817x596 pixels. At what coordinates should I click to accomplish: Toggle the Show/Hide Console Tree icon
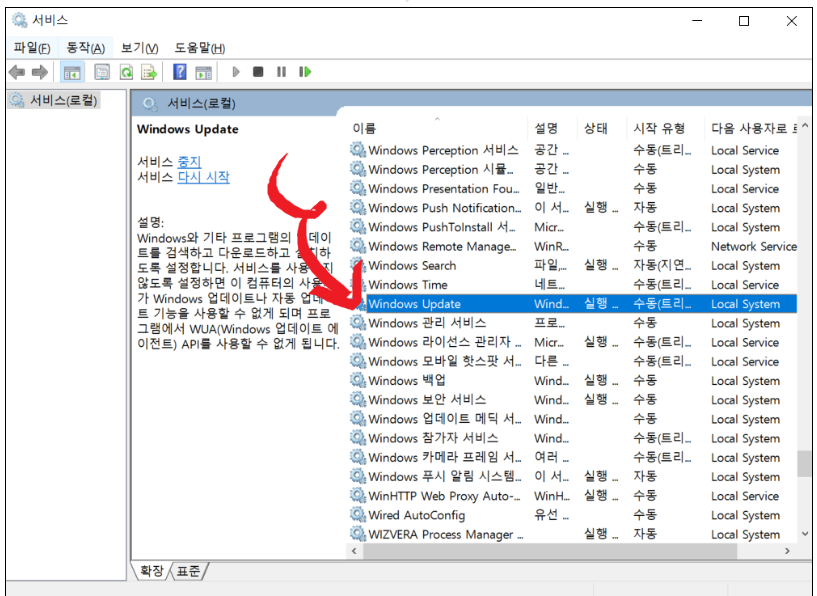click(72, 72)
